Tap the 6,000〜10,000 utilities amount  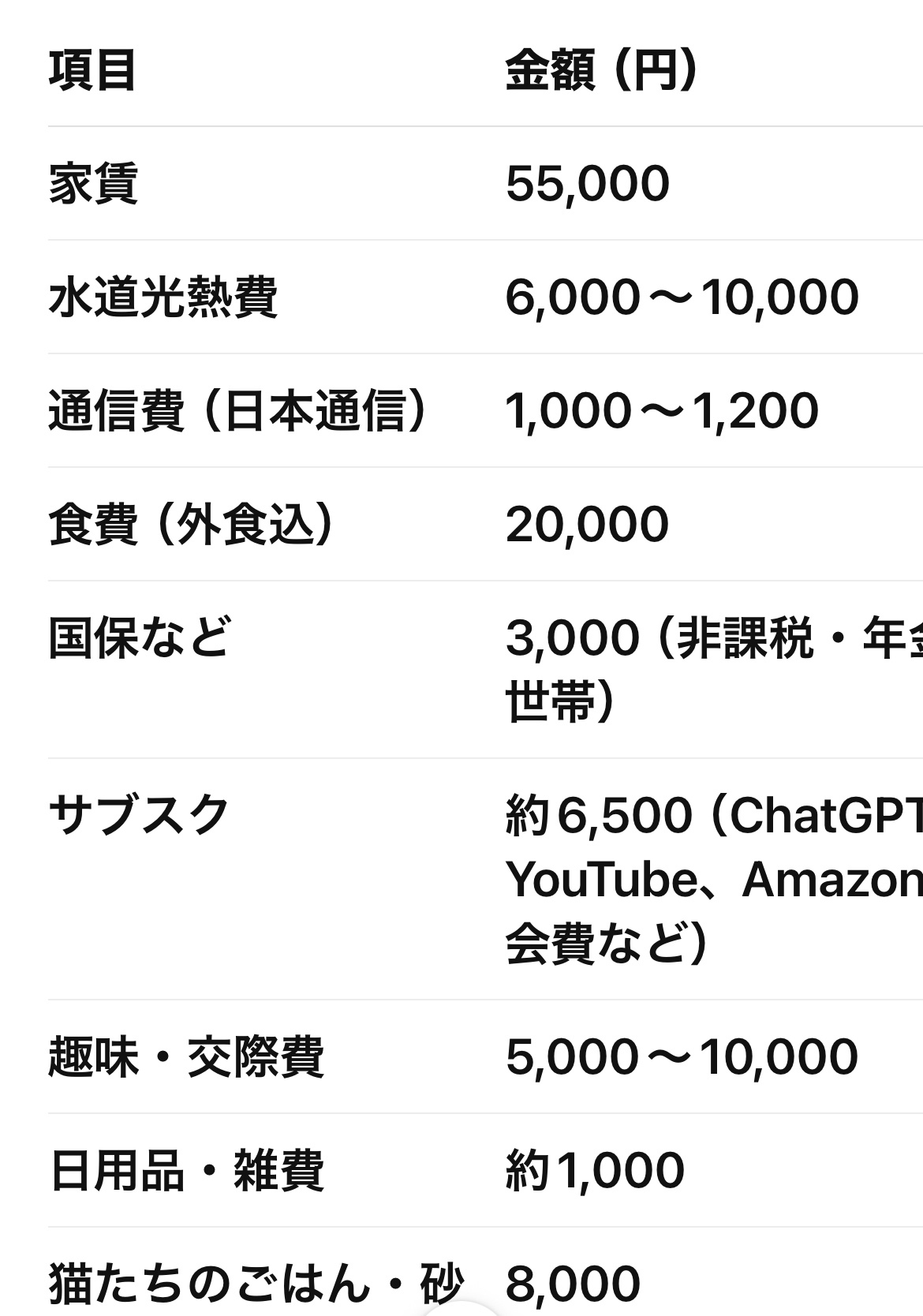pyautogui.click(x=682, y=297)
